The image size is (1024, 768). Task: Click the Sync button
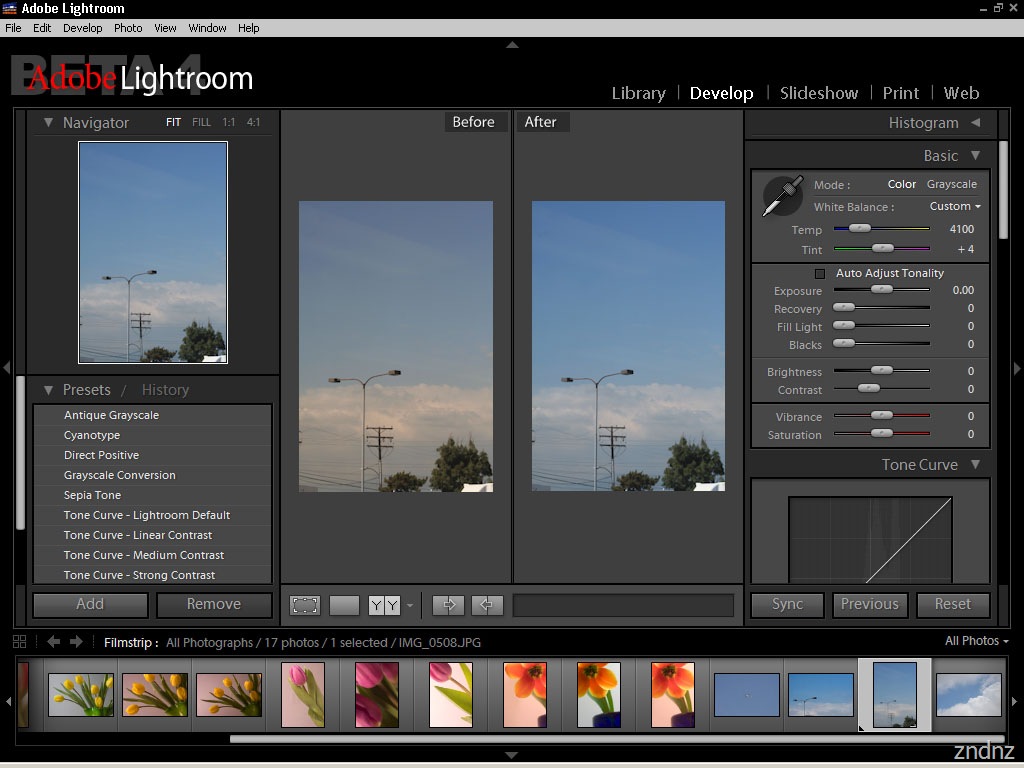click(x=788, y=605)
